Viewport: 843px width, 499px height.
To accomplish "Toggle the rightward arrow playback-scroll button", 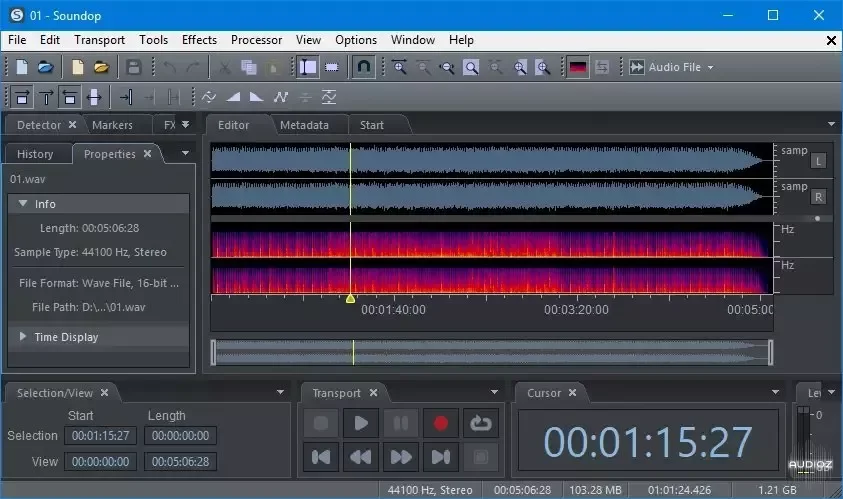I will click(22, 97).
